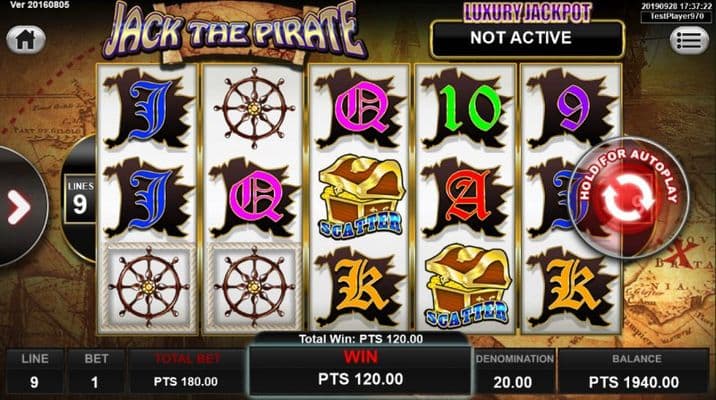The height and width of the screenshot is (400, 716).
Task: Click the Win PTS 120.00 panel
Action: [x=360, y=370]
